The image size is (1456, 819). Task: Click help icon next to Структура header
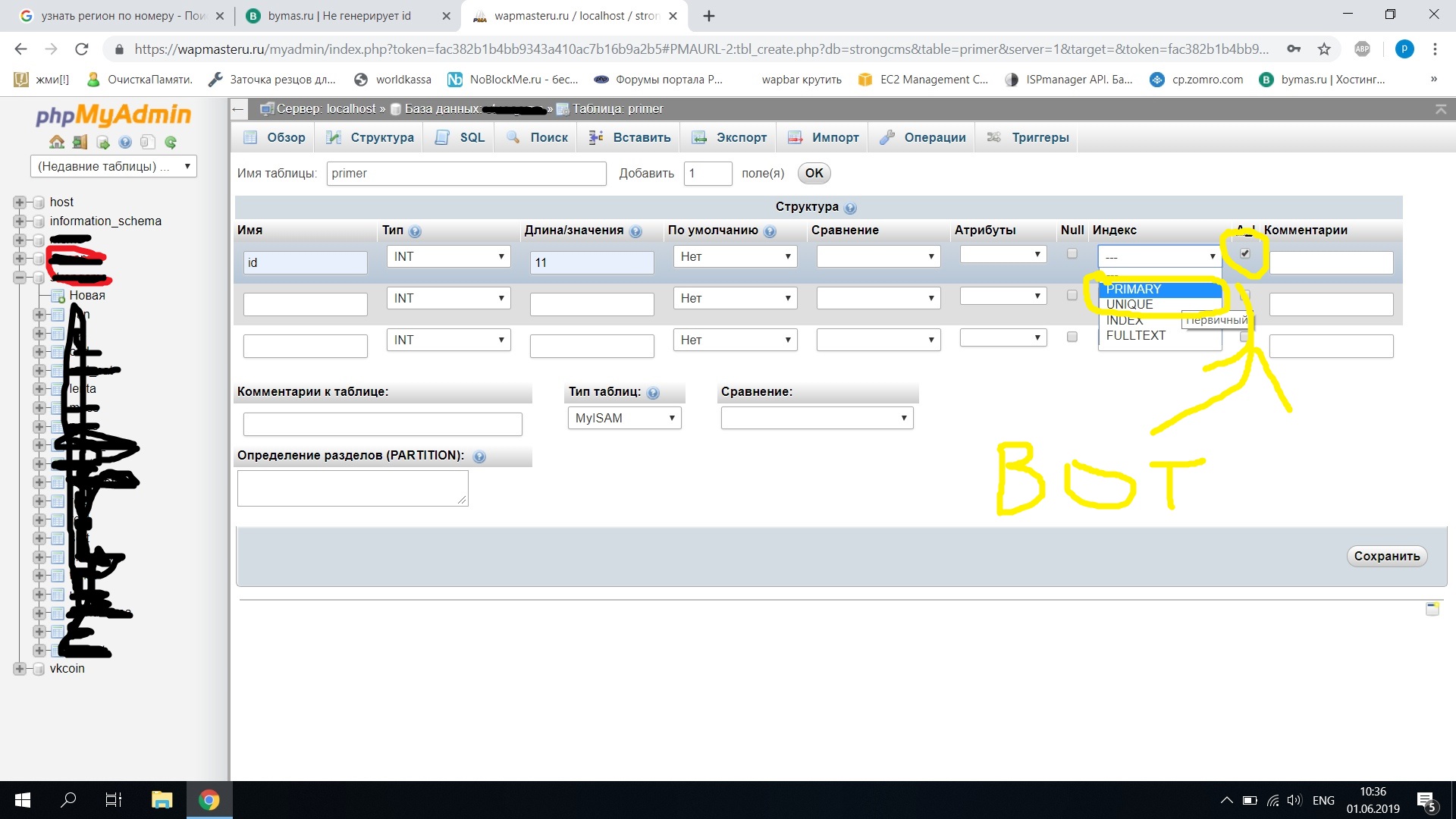850,208
